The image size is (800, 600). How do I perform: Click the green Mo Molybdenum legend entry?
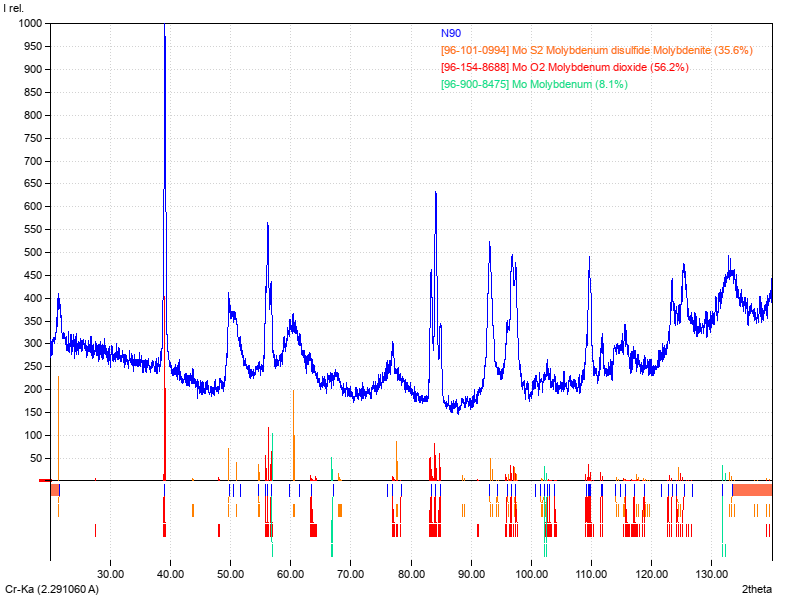[534, 84]
